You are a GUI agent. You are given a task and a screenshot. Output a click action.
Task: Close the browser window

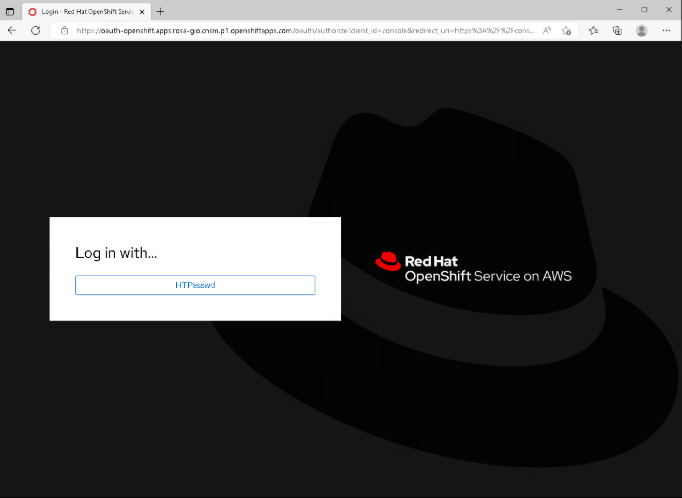[669, 10]
